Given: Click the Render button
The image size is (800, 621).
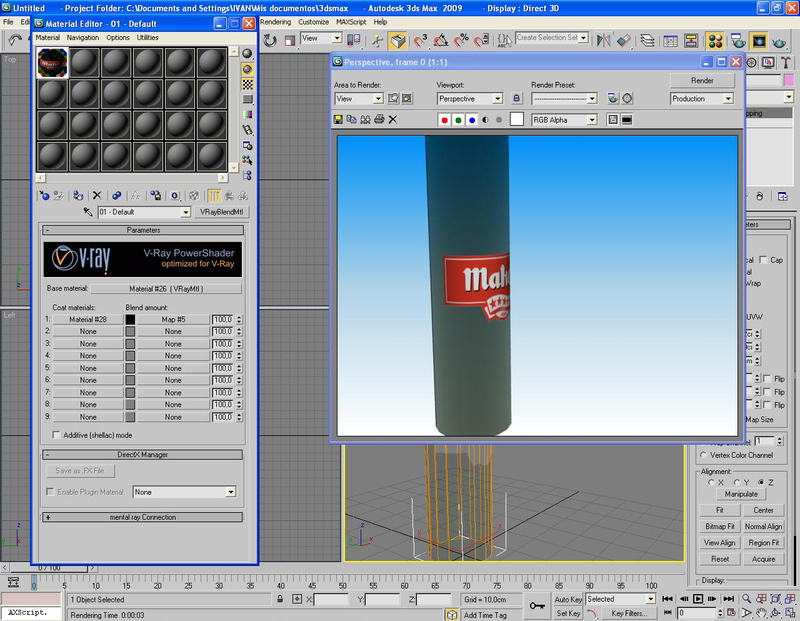Looking at the screenshot, I should coord(702,80).
